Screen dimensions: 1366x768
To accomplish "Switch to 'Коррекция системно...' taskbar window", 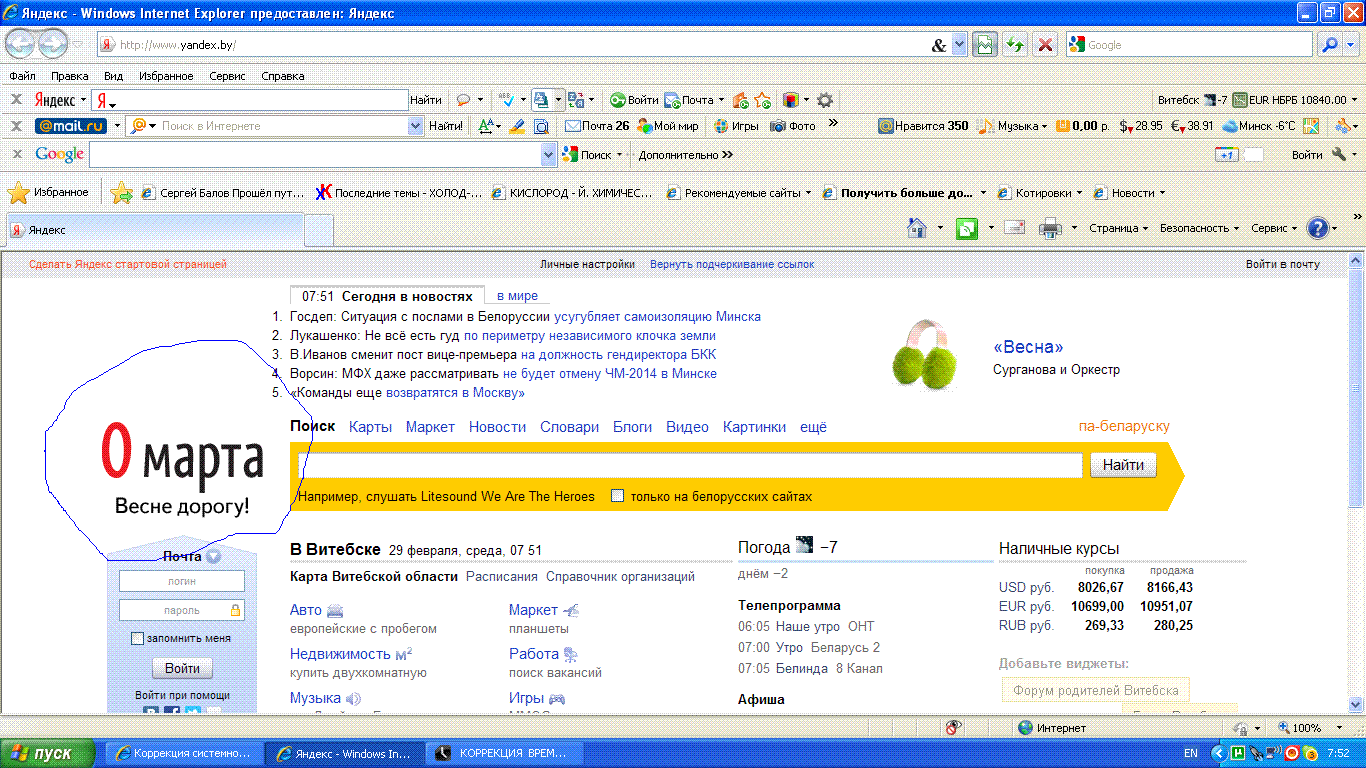I will coord(185,753).
